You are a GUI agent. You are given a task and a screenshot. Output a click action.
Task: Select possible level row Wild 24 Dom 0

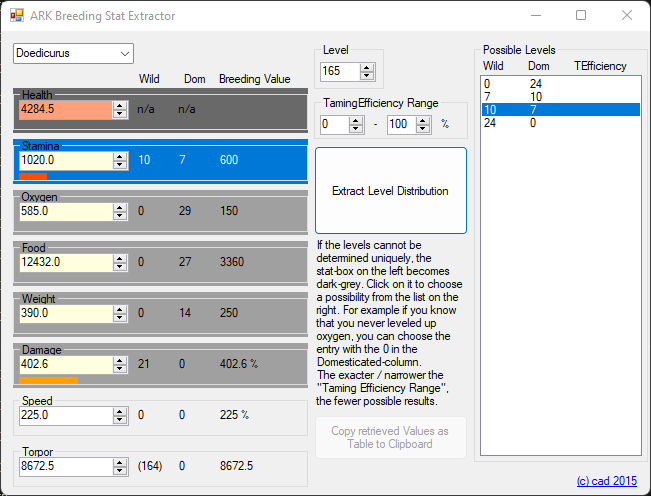[560, 123]
